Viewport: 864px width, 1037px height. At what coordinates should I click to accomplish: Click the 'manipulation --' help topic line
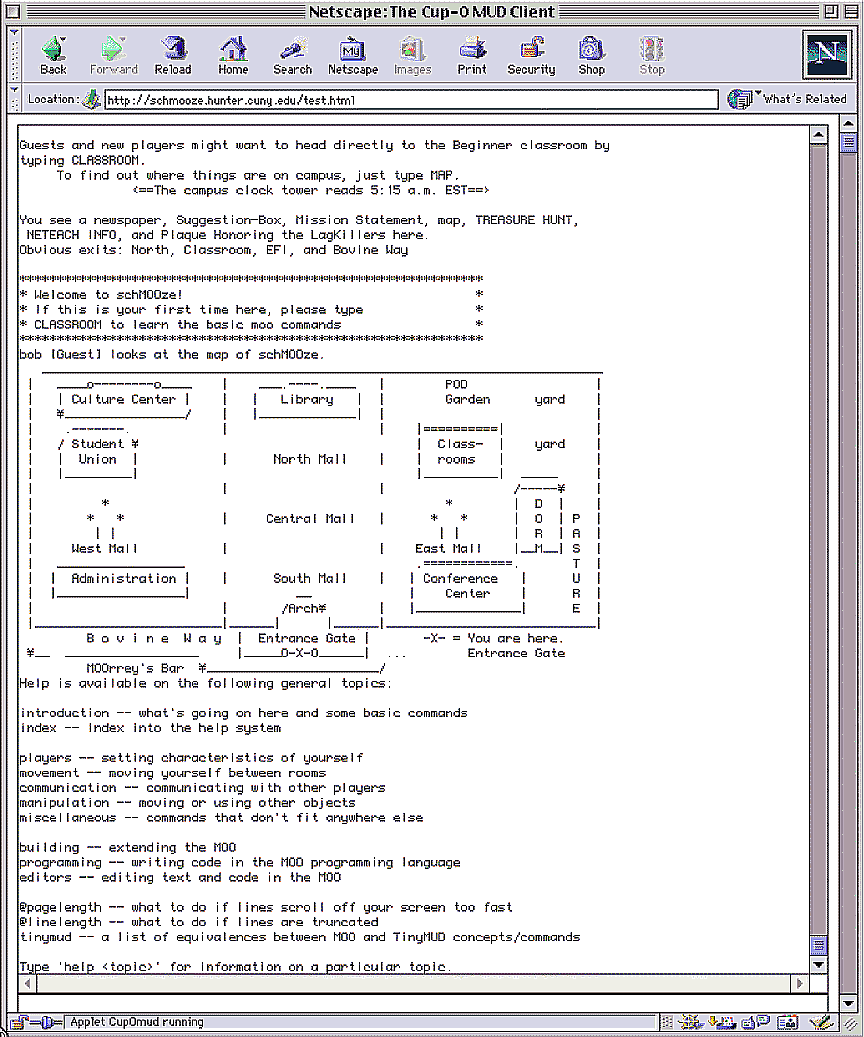(x=187, y=803)
